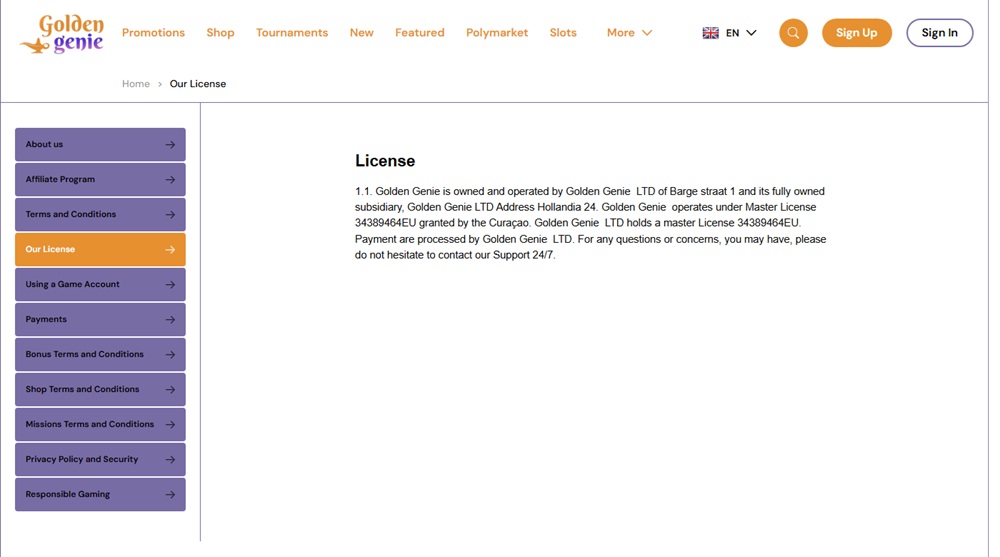Open the Featured nav item
Screen dimensions: 1000x557
pos(420,33)
